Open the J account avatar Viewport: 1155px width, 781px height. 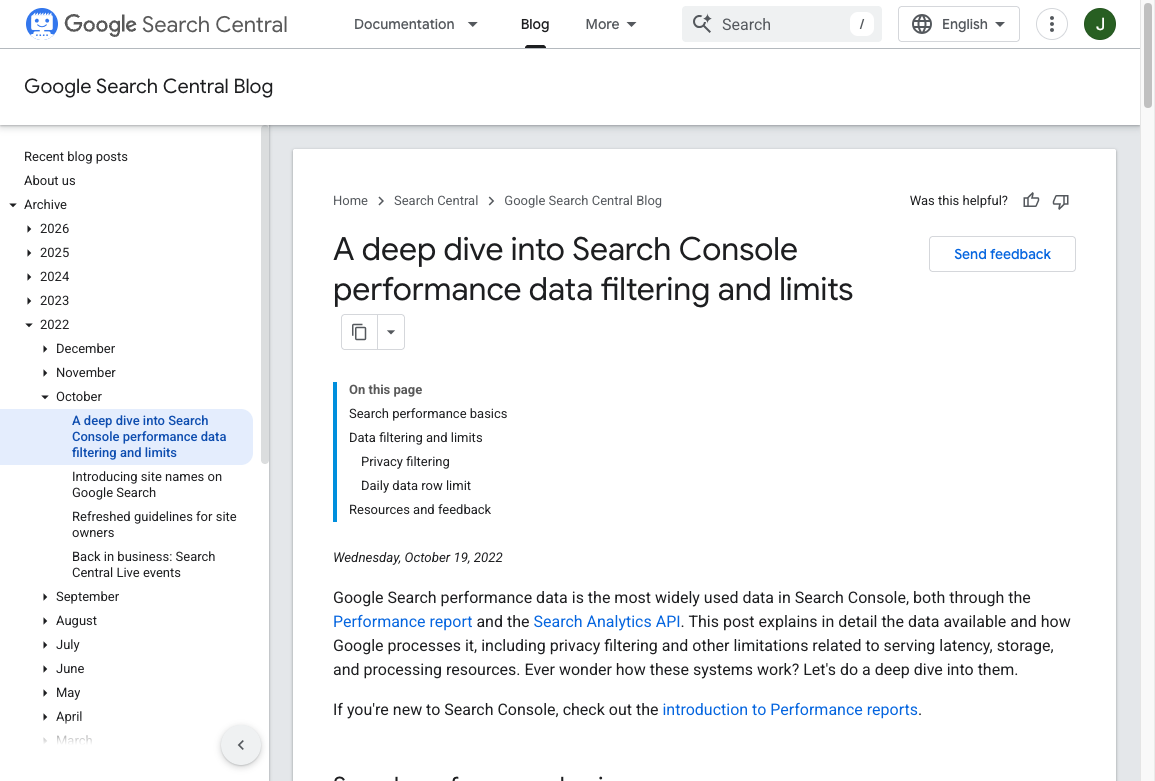[1100, 24]
